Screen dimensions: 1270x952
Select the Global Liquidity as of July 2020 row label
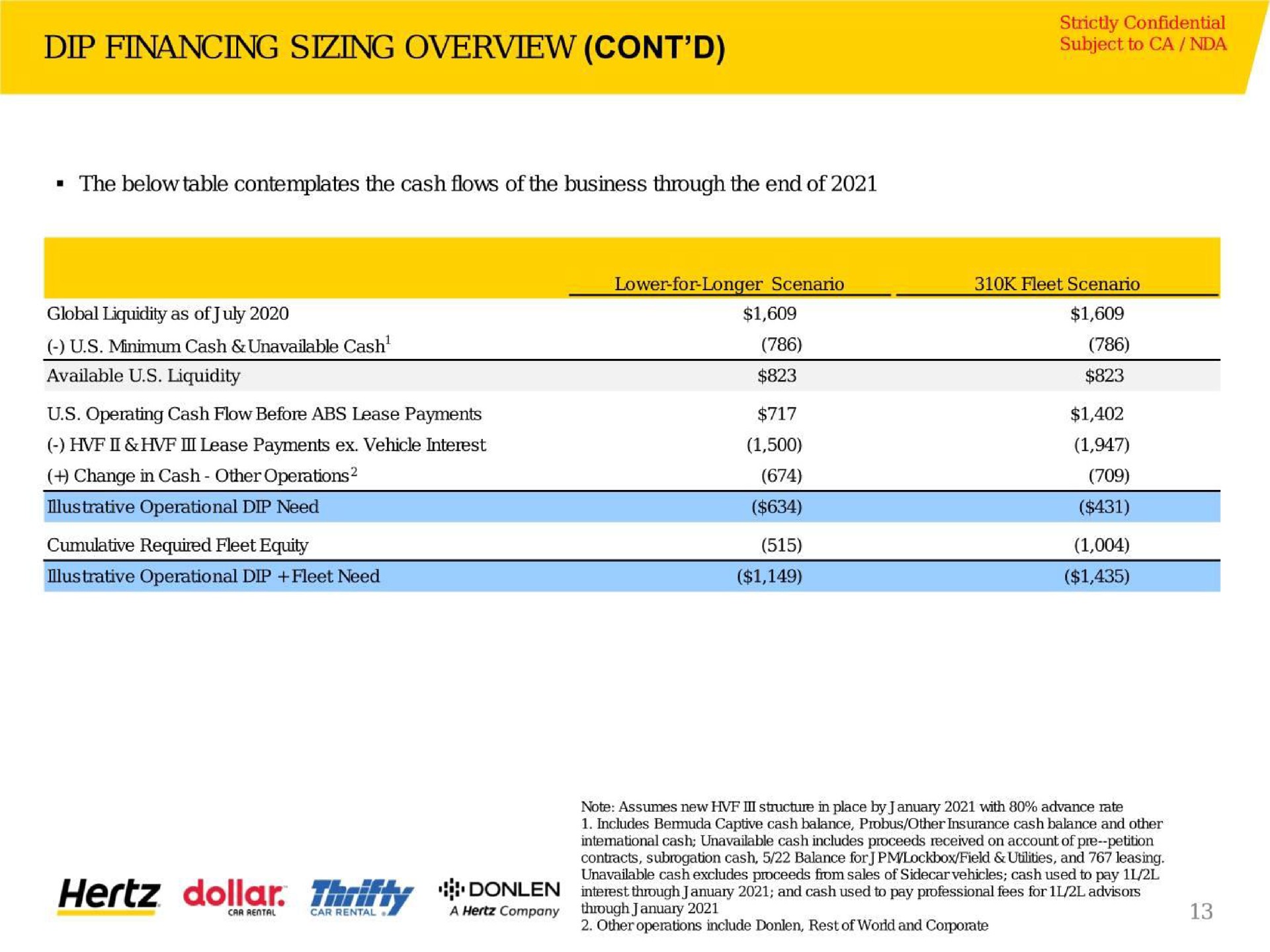point(167,314)
